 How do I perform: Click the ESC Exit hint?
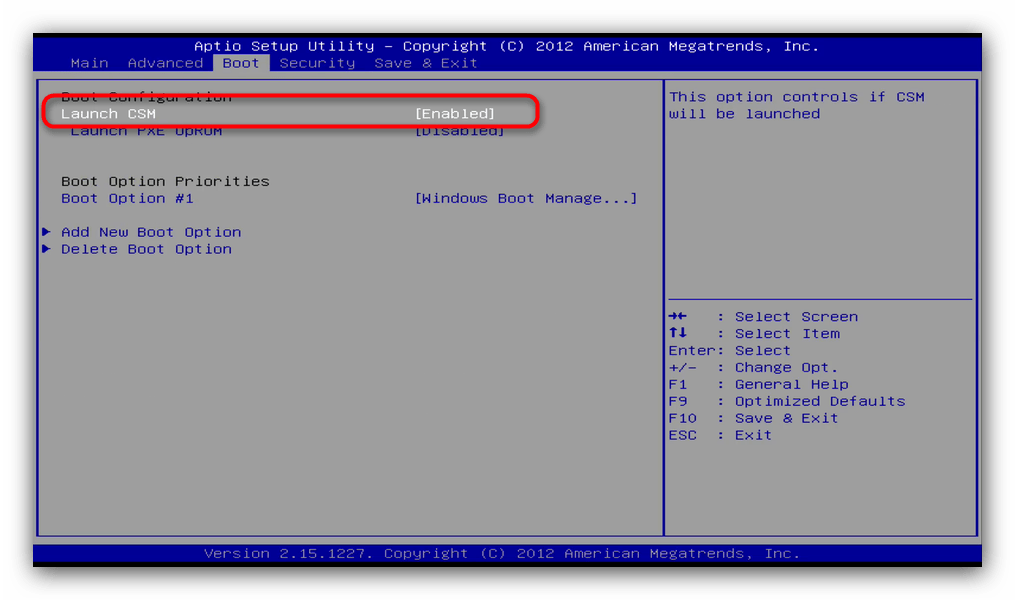click(x=720, y=435)
